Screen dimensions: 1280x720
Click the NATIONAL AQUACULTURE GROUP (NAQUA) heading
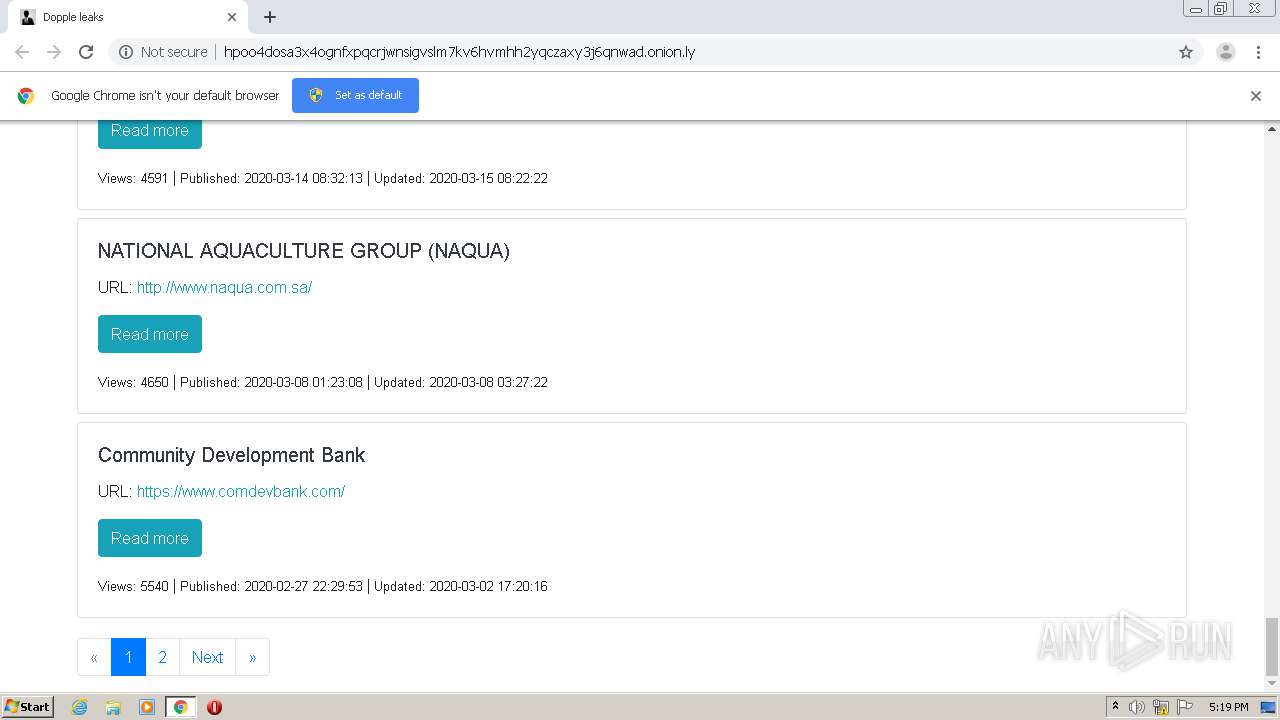pyautogui.click(x=304, y=251)
